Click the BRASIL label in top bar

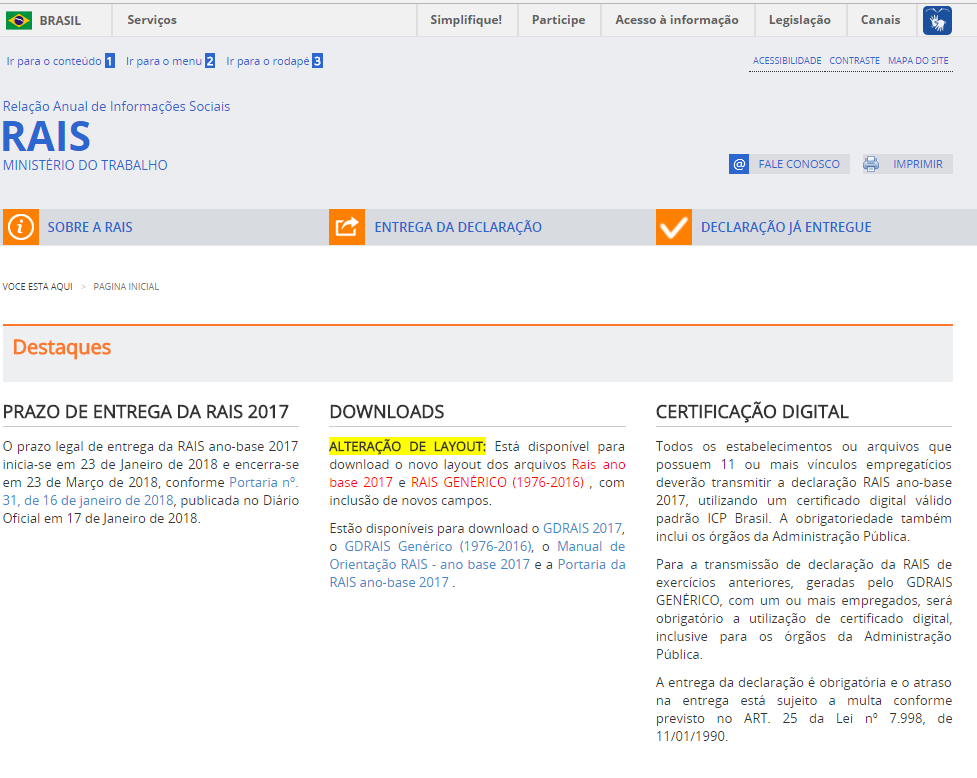(x=60, y=21)
